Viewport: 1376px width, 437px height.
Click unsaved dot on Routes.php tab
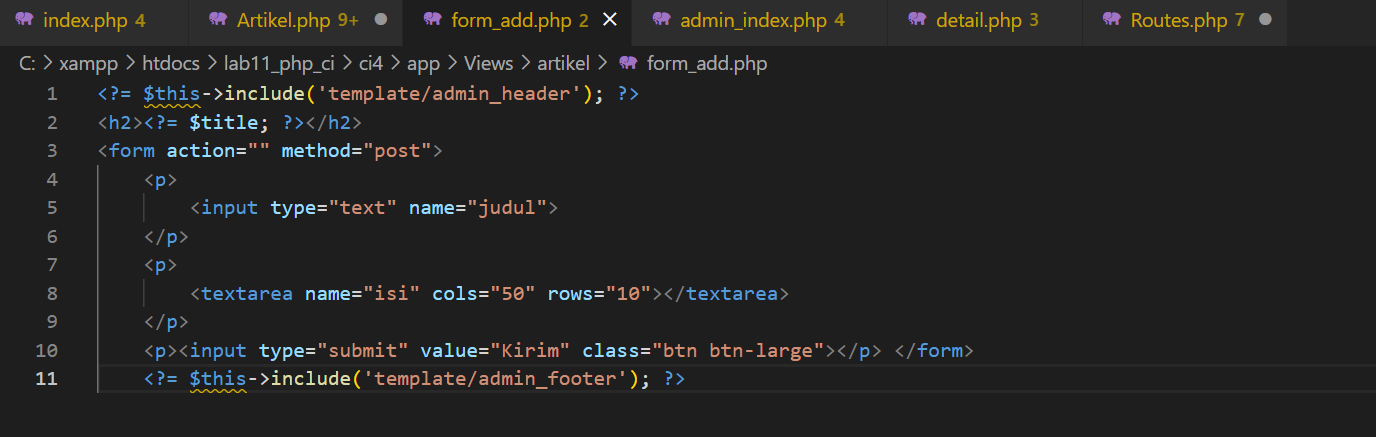click(1265, 20)
